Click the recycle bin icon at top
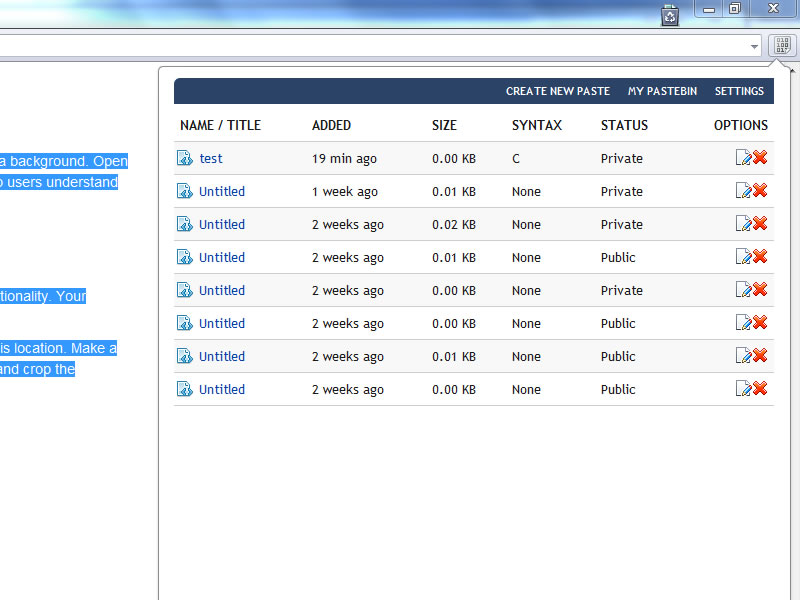 (x=670, y=14)
